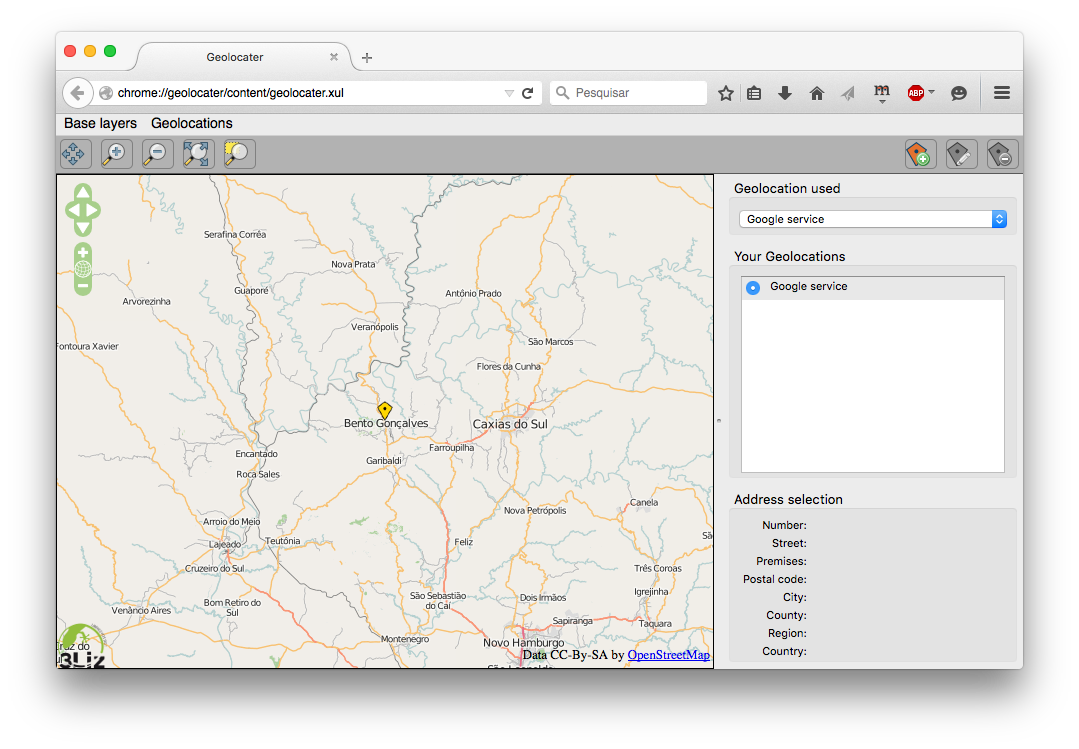Go back with the browser back arrow
This screenshot has height=749, width=1079.
pyautogui.click(x=77, y=93)
